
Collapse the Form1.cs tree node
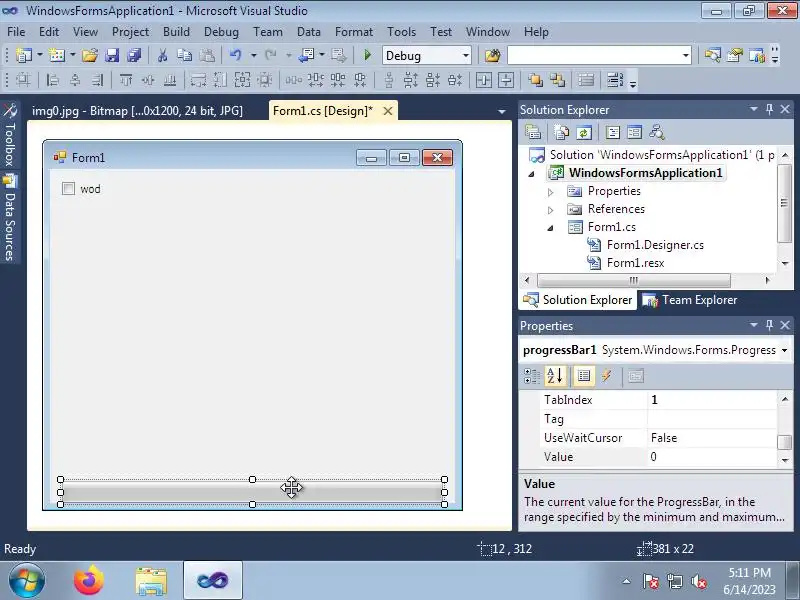point(550,228)
